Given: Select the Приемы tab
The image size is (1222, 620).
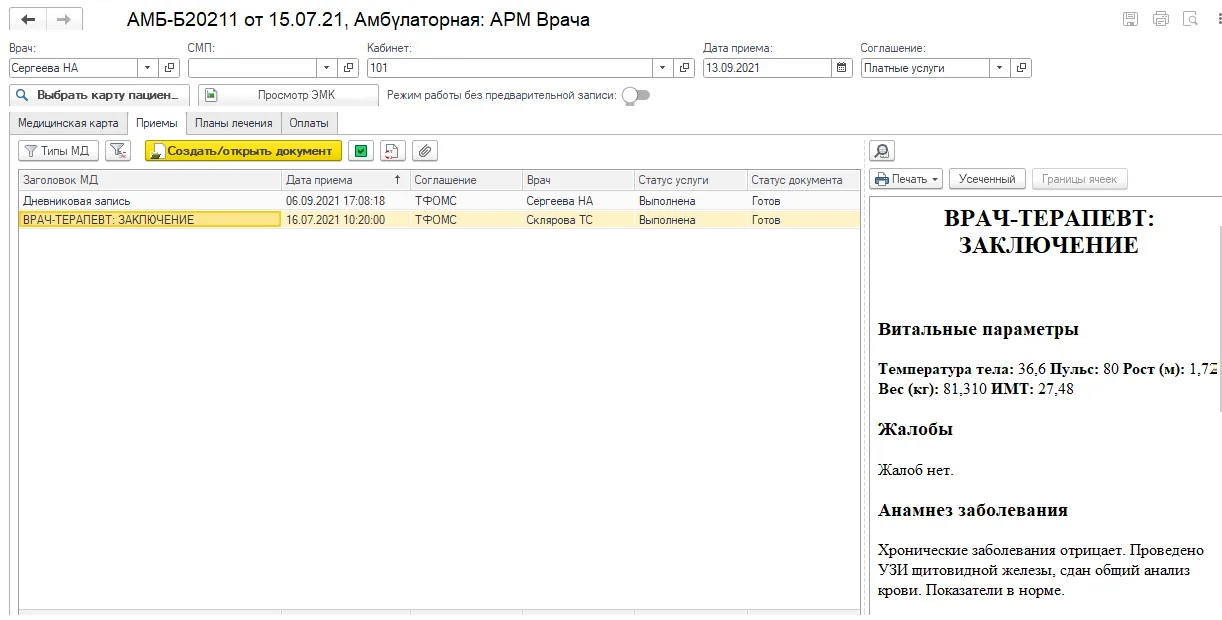Looking at the screenshot, I should (157, 123).
